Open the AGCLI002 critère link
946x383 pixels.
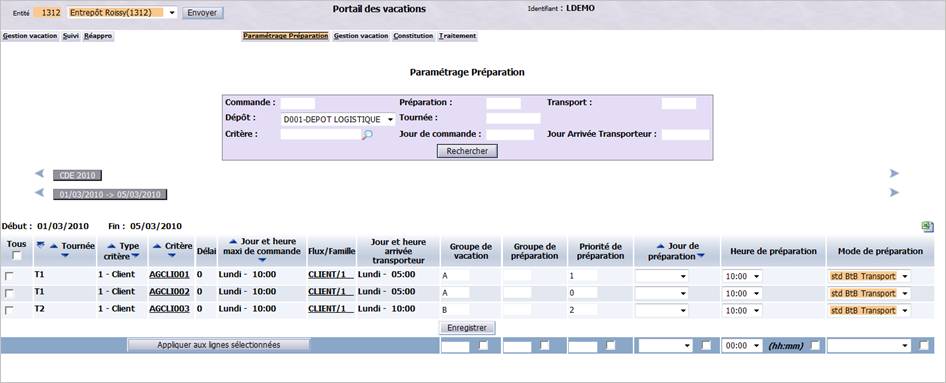tap(170, 292)
